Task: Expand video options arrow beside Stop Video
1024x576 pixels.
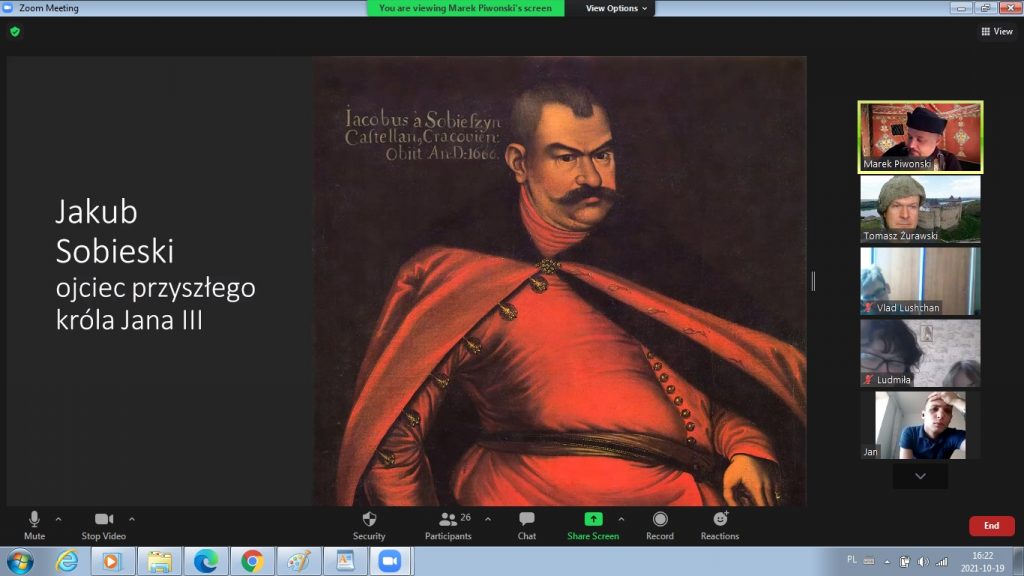Action: [x=132, y=519]
